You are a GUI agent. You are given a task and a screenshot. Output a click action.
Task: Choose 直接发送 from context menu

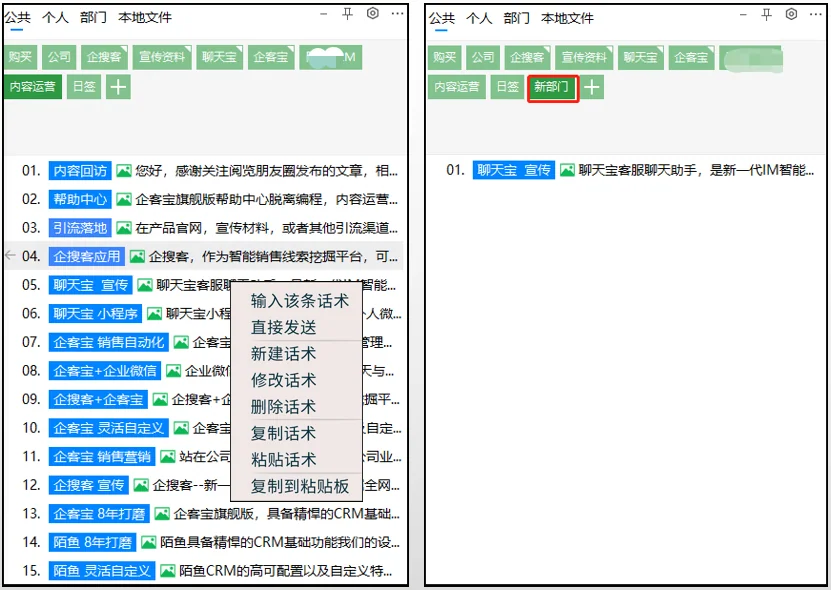(x=284, y=328)
